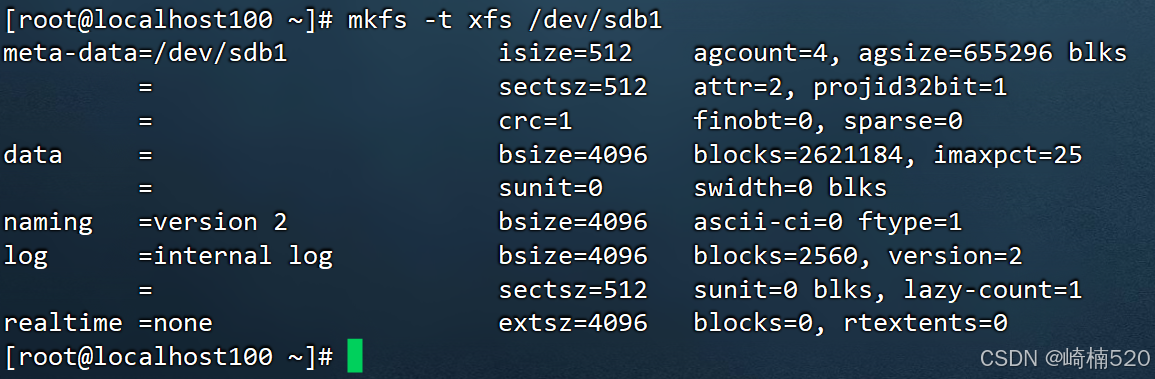The width and height of the screenshot is (1155, 379).
Task: Click the isize=512 value
Action: tap(566, 54)
